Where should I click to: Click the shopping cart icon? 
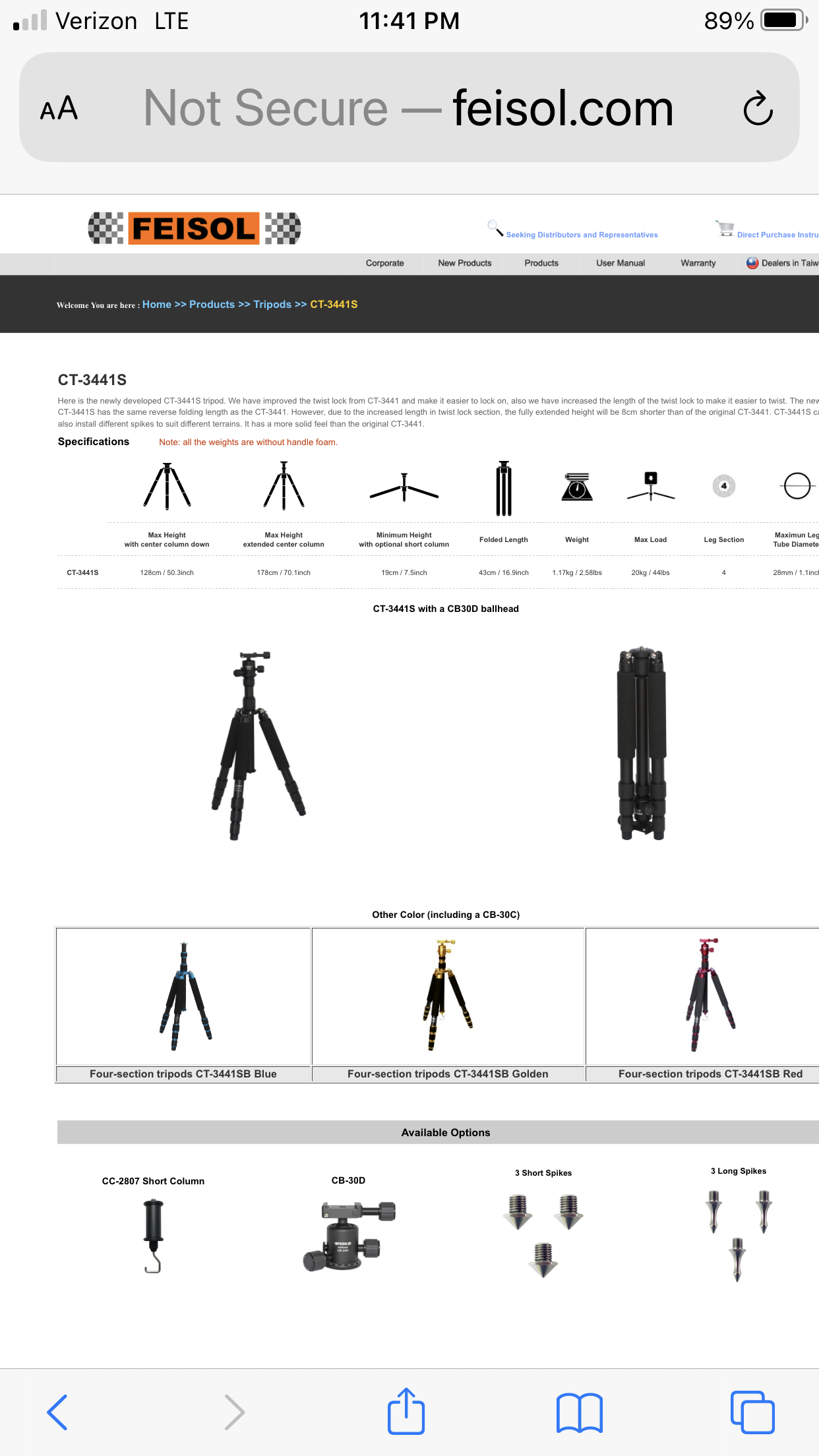click(x=725, y=228)
